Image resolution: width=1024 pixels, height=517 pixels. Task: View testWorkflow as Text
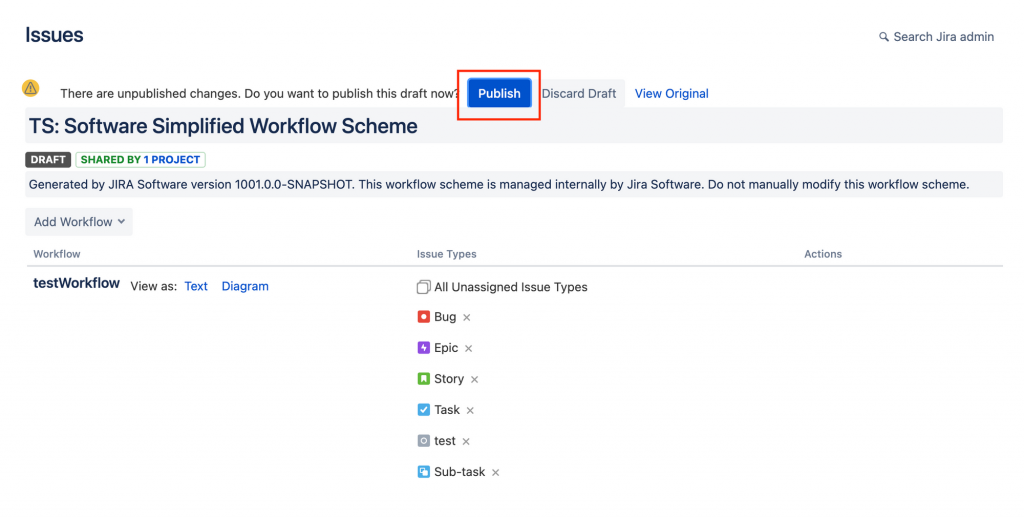click(x=196, y=286)
